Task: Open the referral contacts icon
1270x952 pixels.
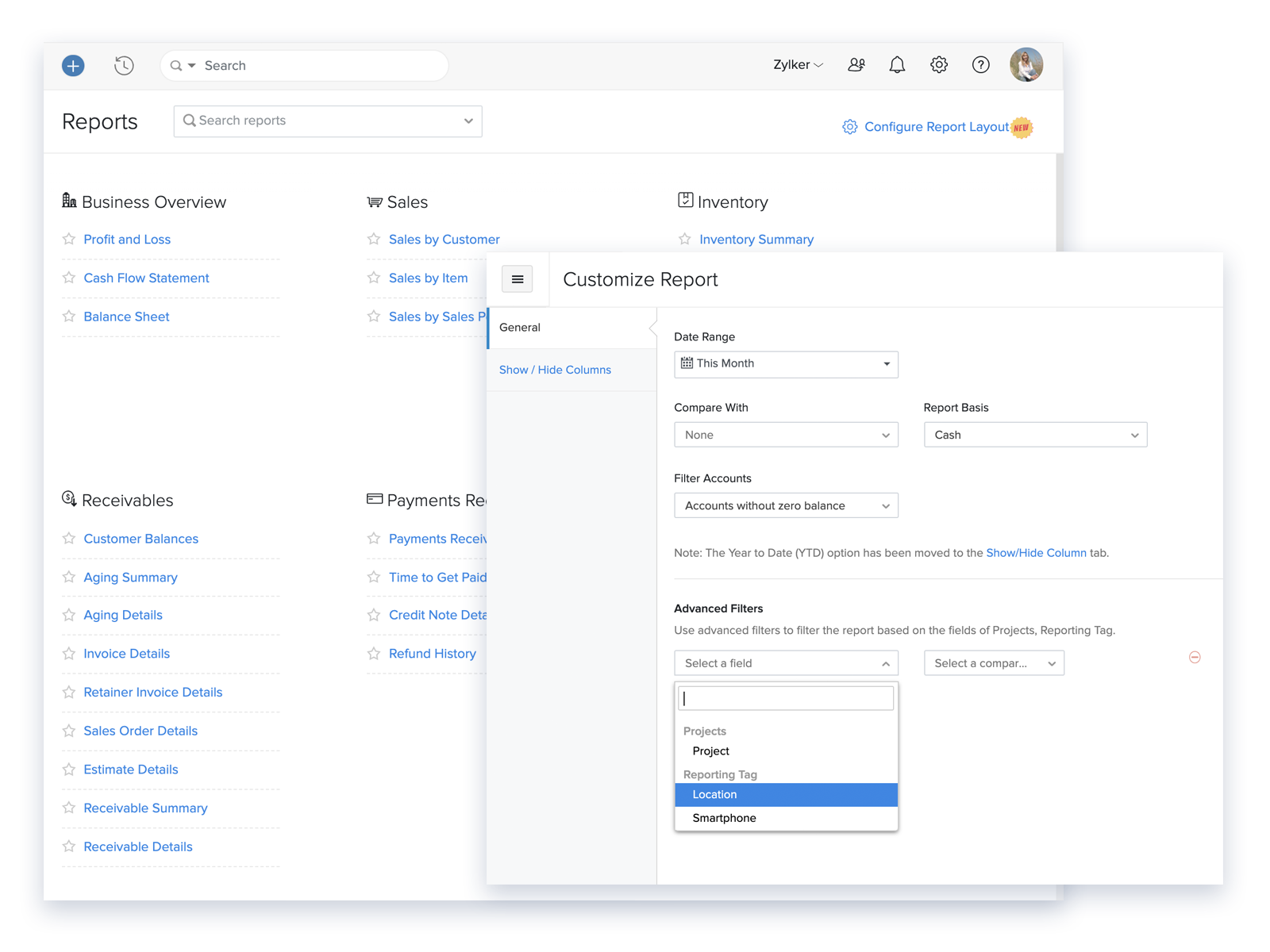Action: [x=856, y=65]
